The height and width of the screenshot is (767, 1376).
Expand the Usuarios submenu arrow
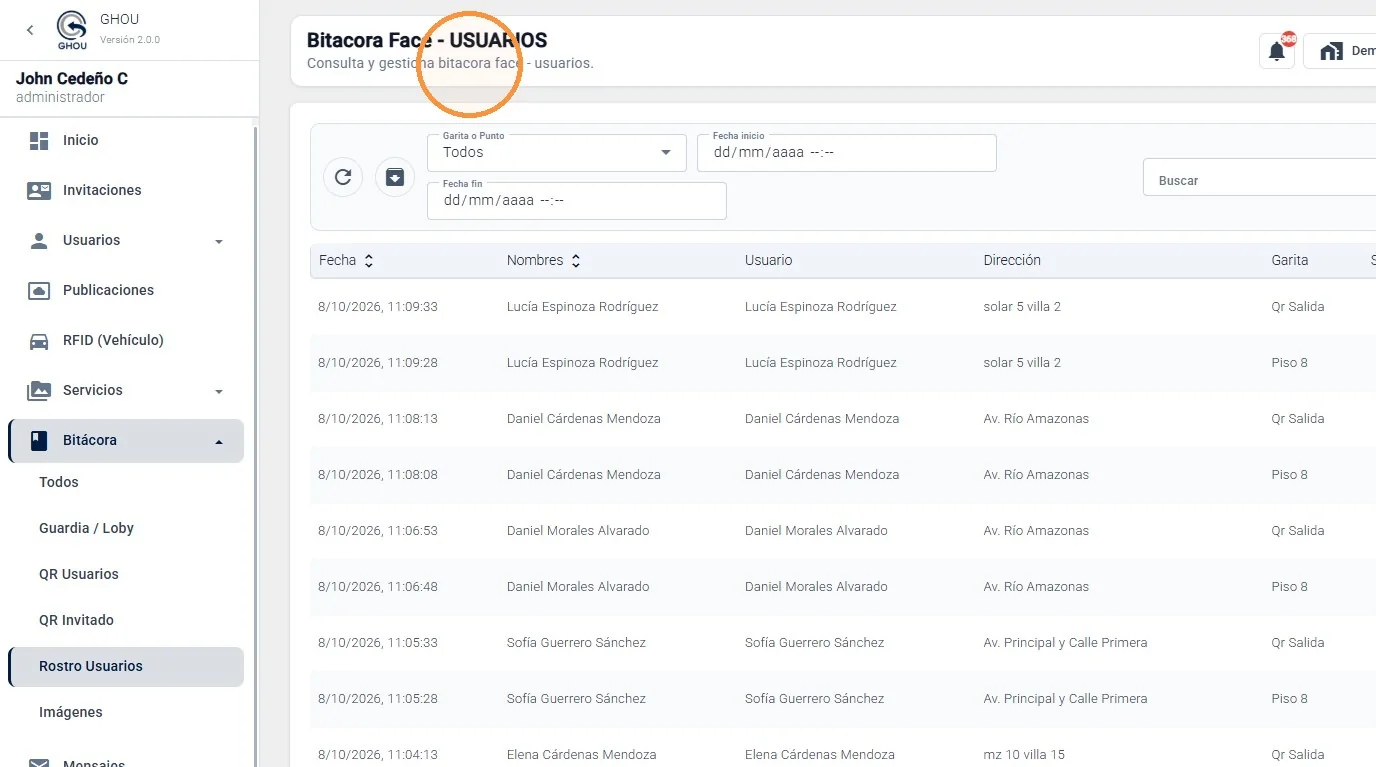[x=219, y=241]
